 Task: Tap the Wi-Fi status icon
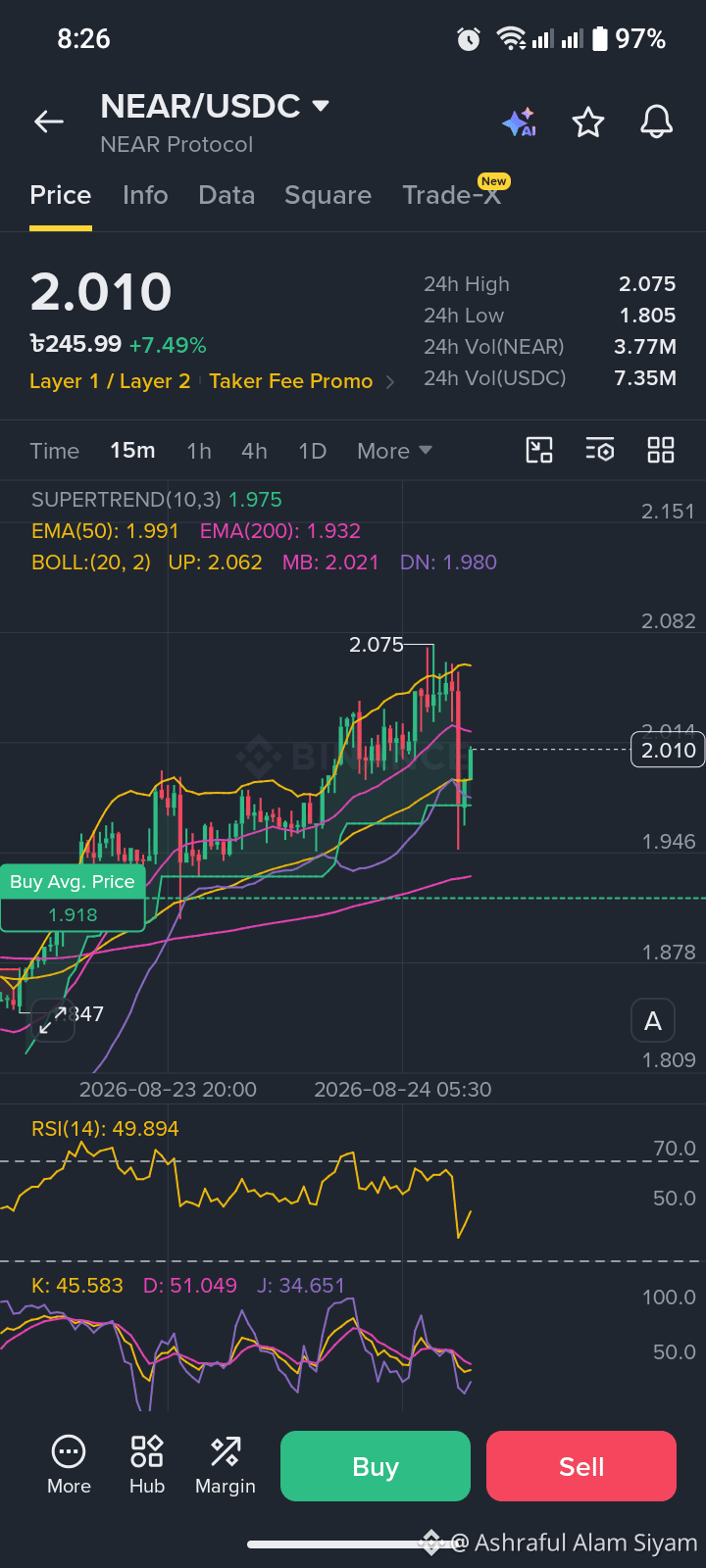click(511, 39)
